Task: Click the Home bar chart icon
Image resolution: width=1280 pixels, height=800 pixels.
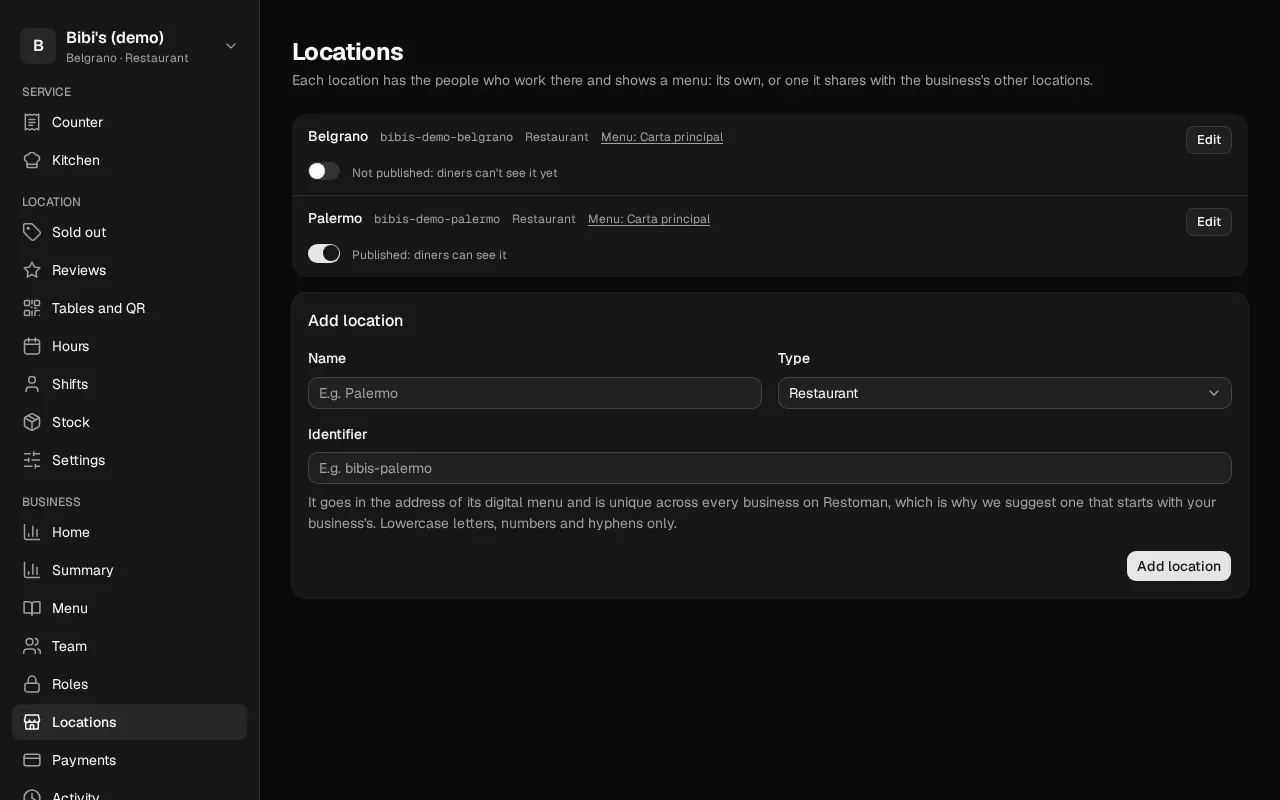Action: [x=32, y=532]
